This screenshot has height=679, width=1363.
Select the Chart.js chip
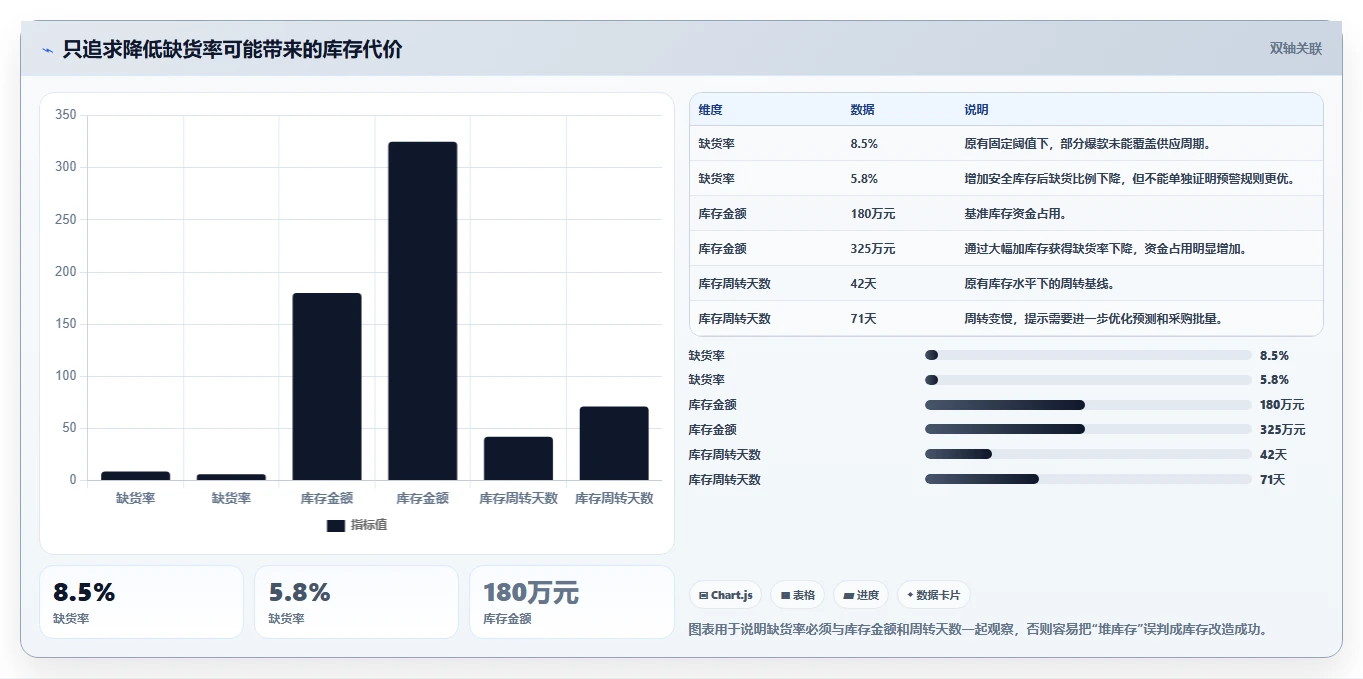pyautogui.click(x=725, y=595)
